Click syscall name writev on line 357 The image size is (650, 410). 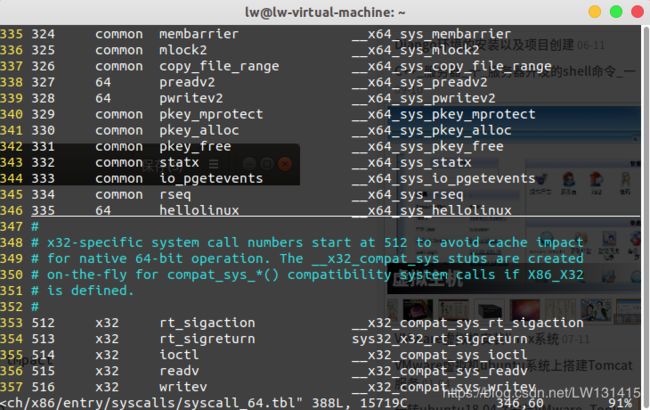pyautogui.click(x=183, y=387)
